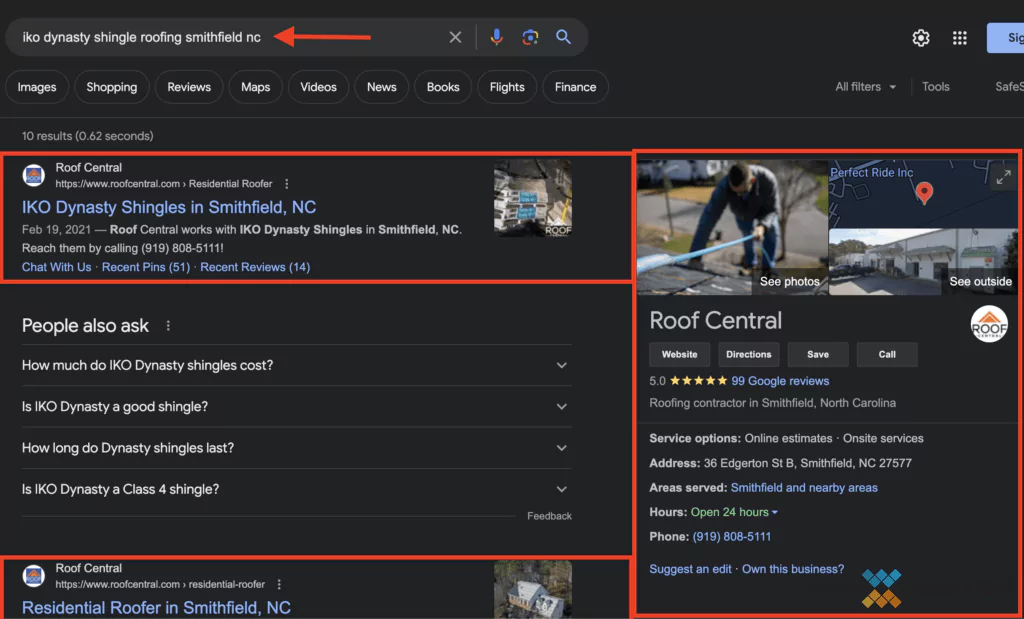The height and width of the screenshot is (619, 1024).
Task: Submit search with the magnifying glass icon
Action: click(x=564, y=37)
